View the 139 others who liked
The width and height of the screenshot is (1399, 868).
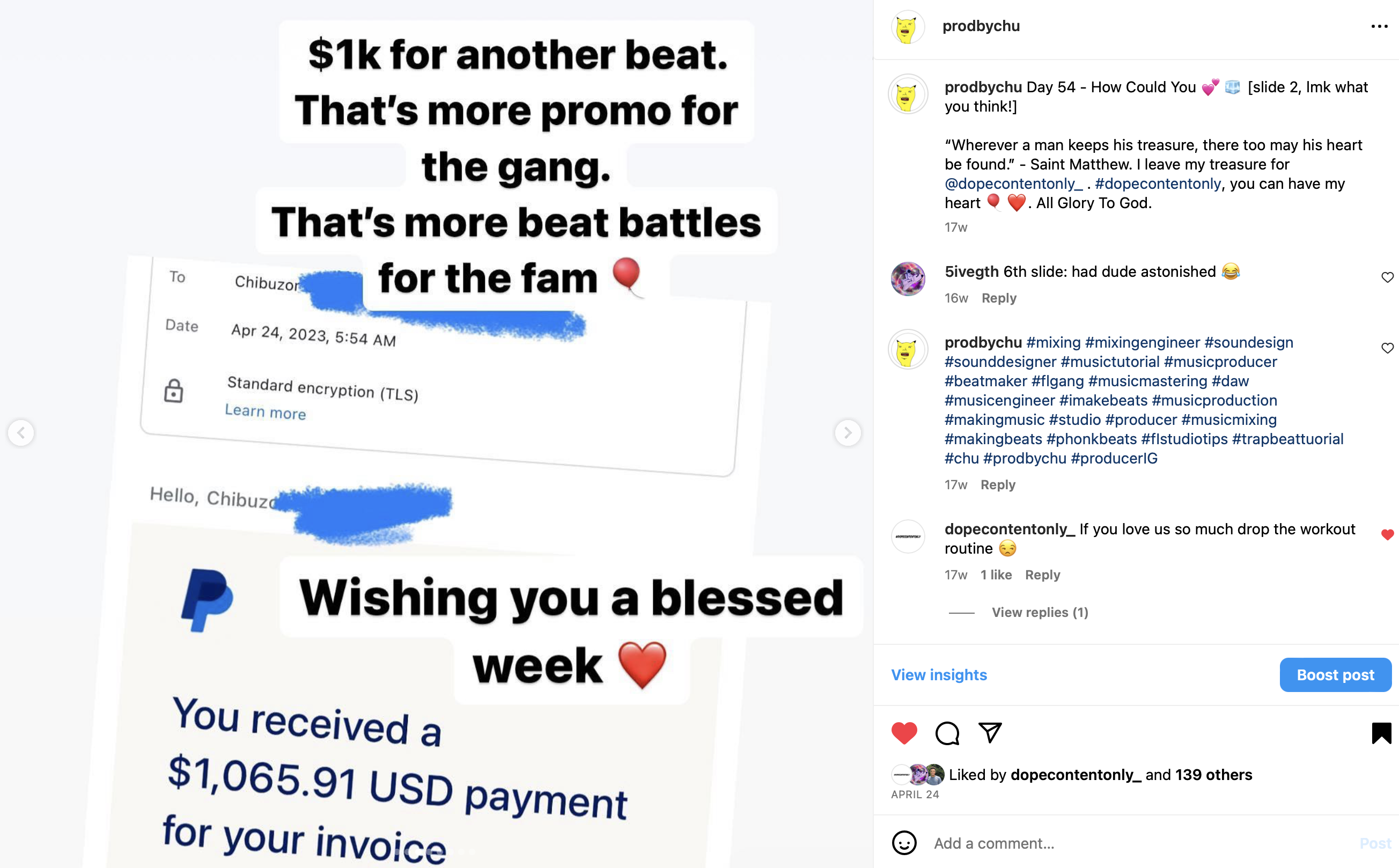(x=1213, y=775)
